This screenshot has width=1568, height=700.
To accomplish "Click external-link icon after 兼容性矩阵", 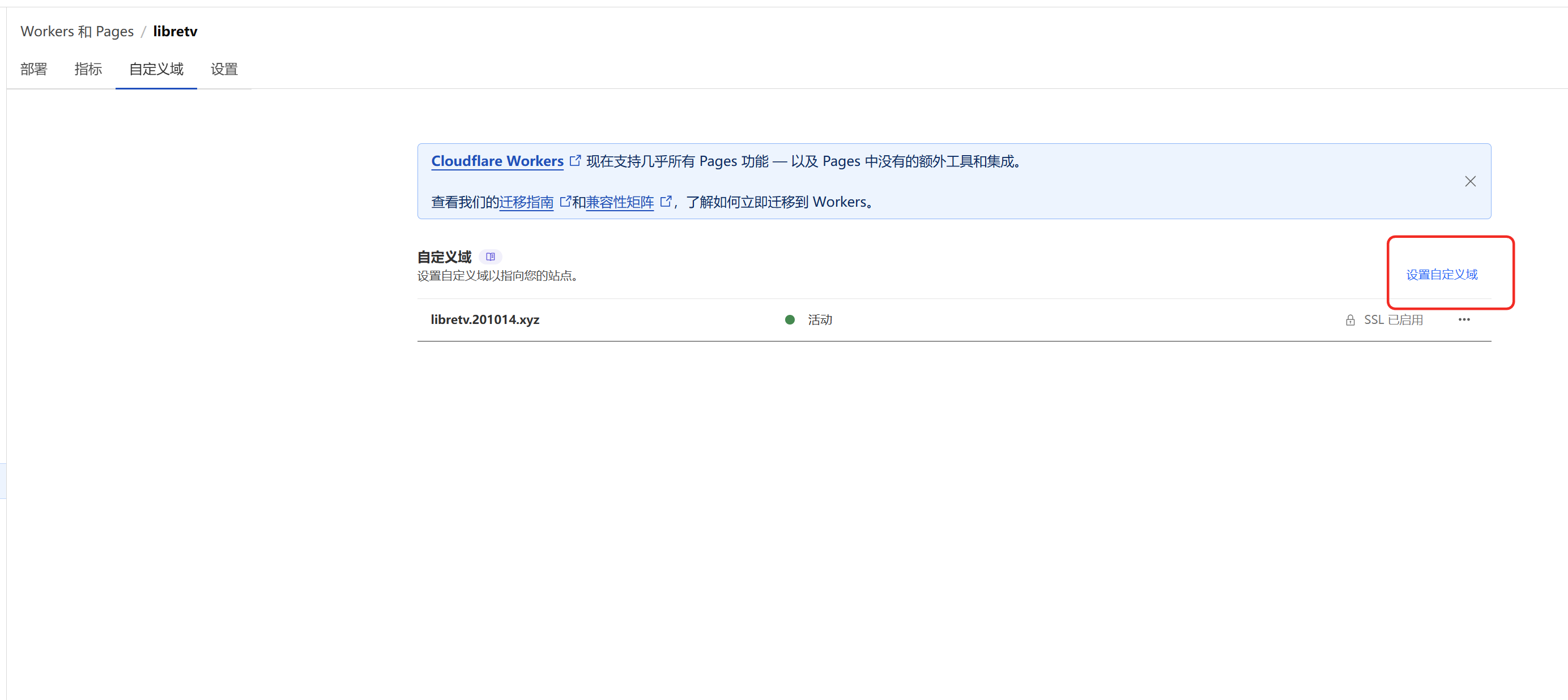I will 665,201.
